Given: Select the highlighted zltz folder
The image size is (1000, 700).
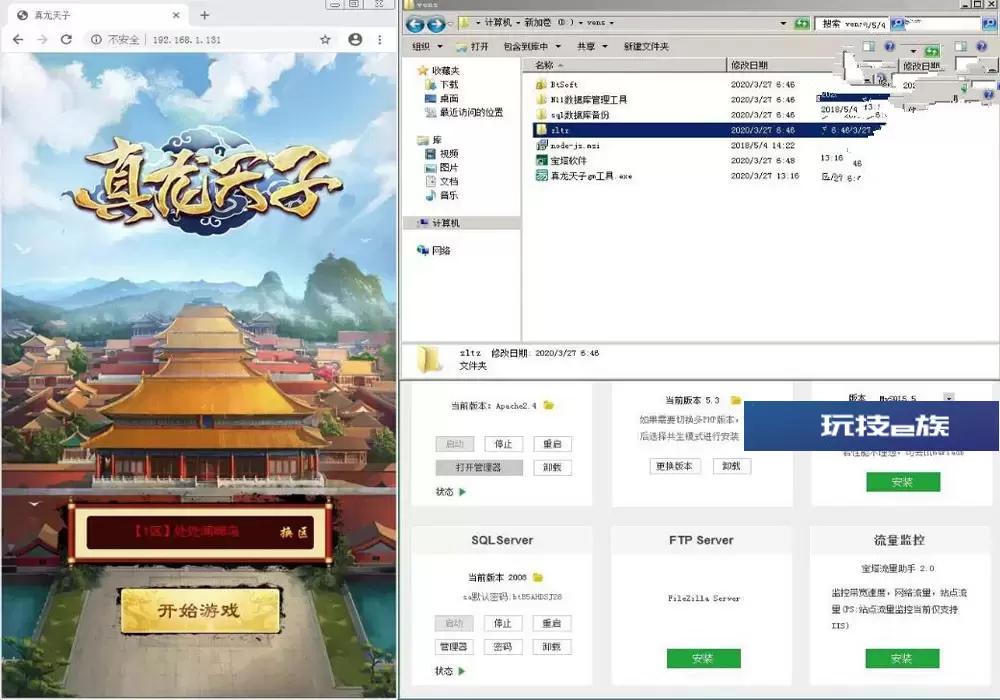Looking at the screenshot, I should click(708, 130).
